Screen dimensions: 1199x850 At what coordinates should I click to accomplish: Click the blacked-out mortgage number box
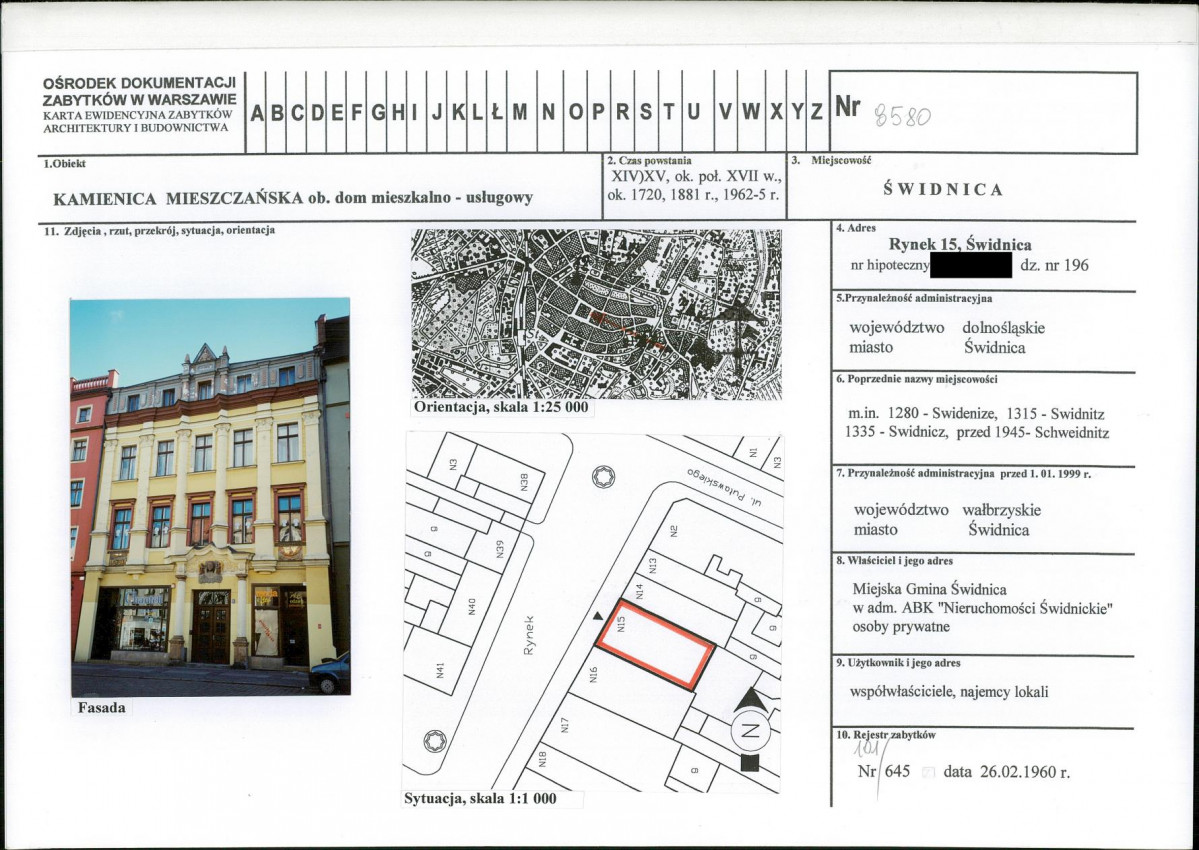coord(971,265)
